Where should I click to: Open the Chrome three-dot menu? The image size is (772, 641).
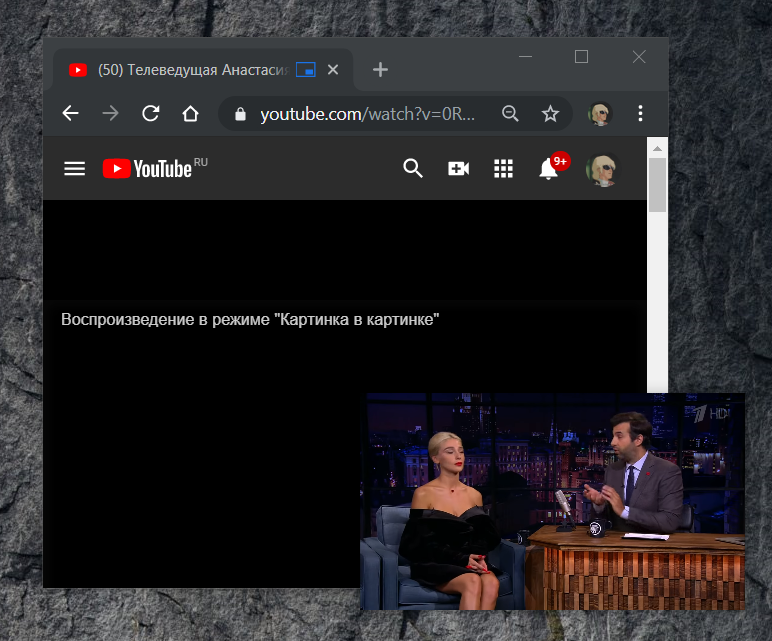coord(640,114)
